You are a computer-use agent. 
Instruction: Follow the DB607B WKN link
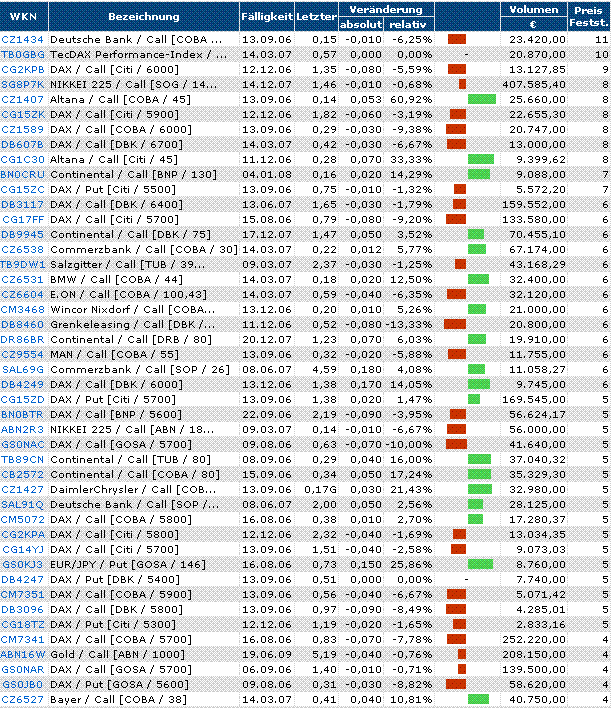pos(23,144)
